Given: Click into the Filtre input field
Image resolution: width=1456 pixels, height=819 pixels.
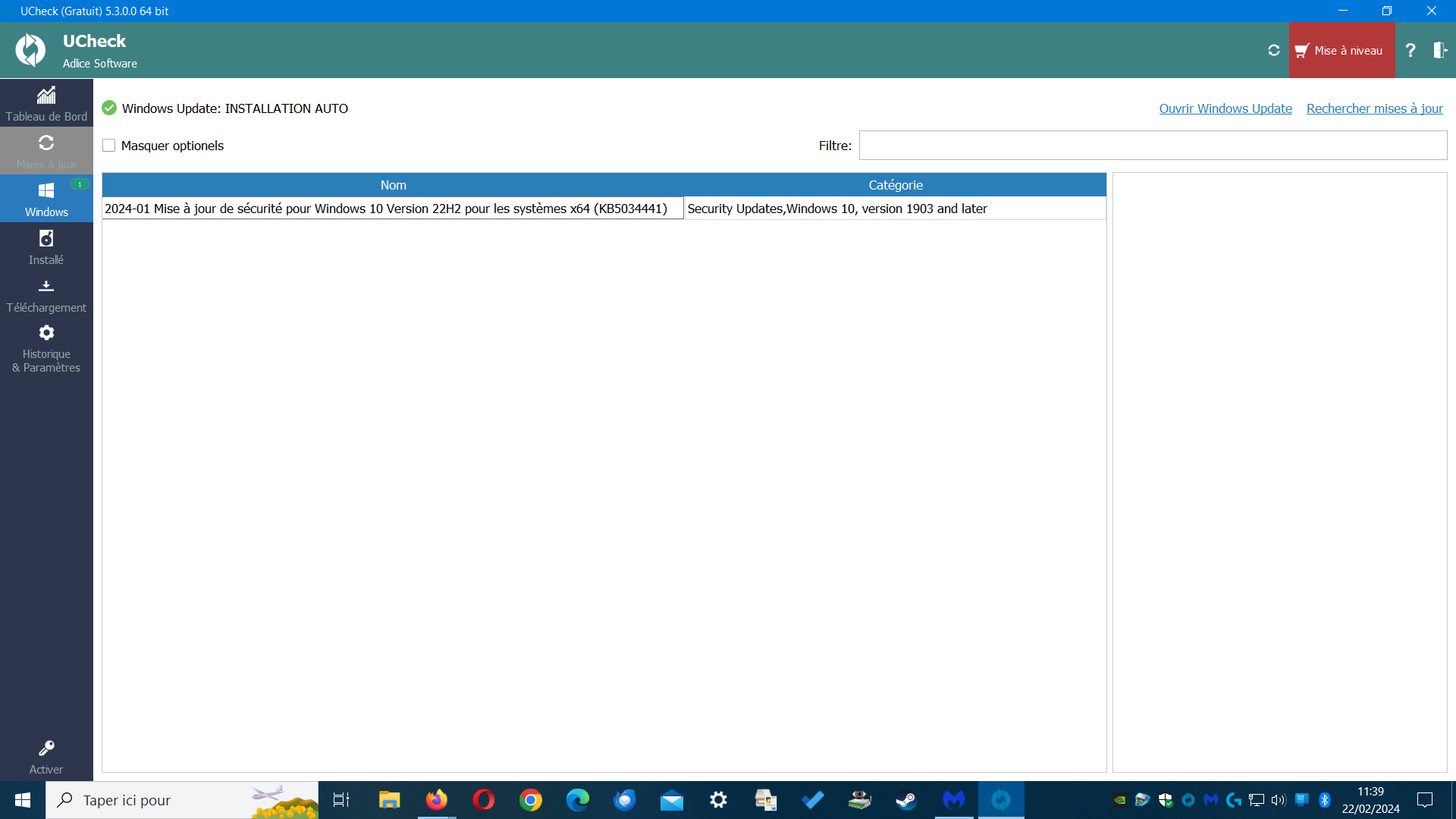Looking at the screenshot, I should point(1152,146).
